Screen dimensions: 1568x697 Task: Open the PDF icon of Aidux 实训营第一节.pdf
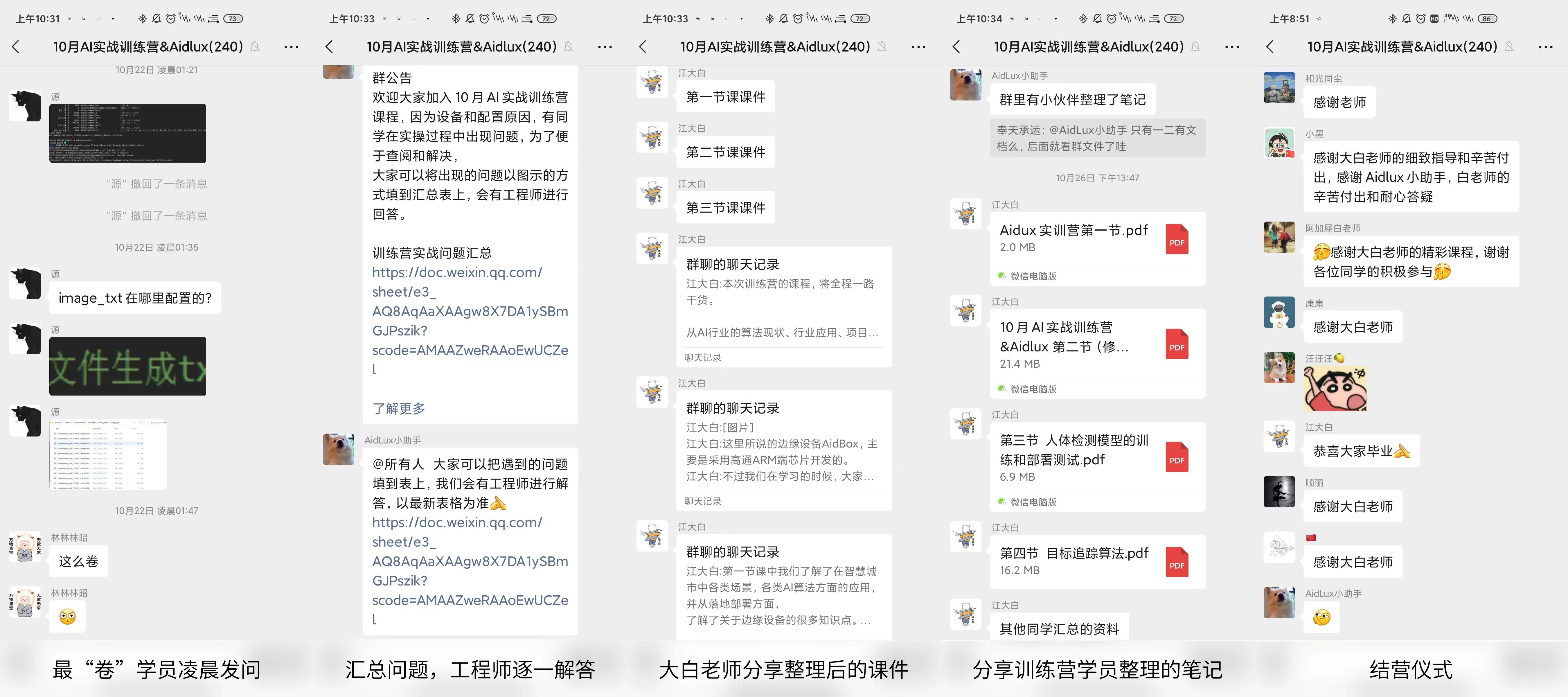click(x=1177, y=239)
